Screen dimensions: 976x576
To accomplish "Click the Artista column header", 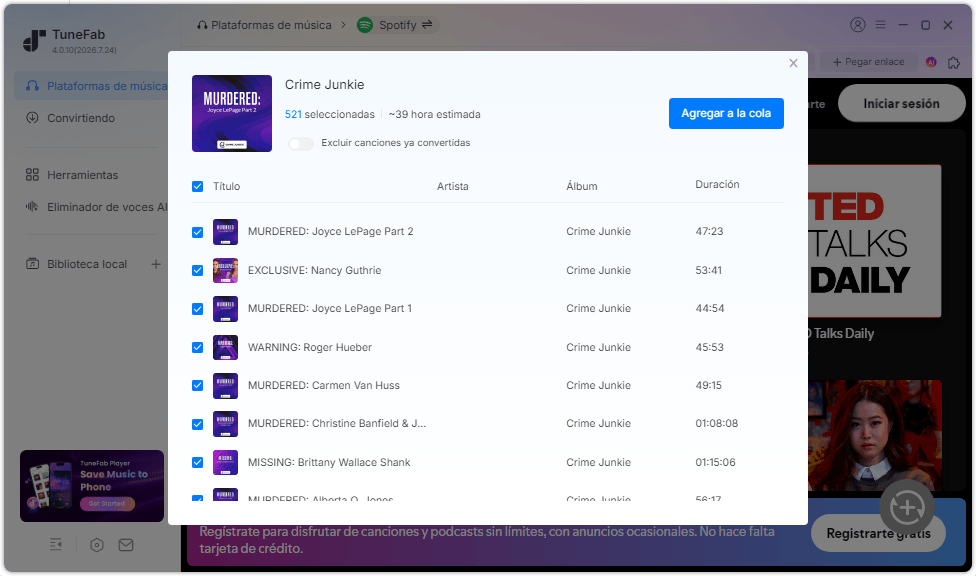I will pos(453,186).
